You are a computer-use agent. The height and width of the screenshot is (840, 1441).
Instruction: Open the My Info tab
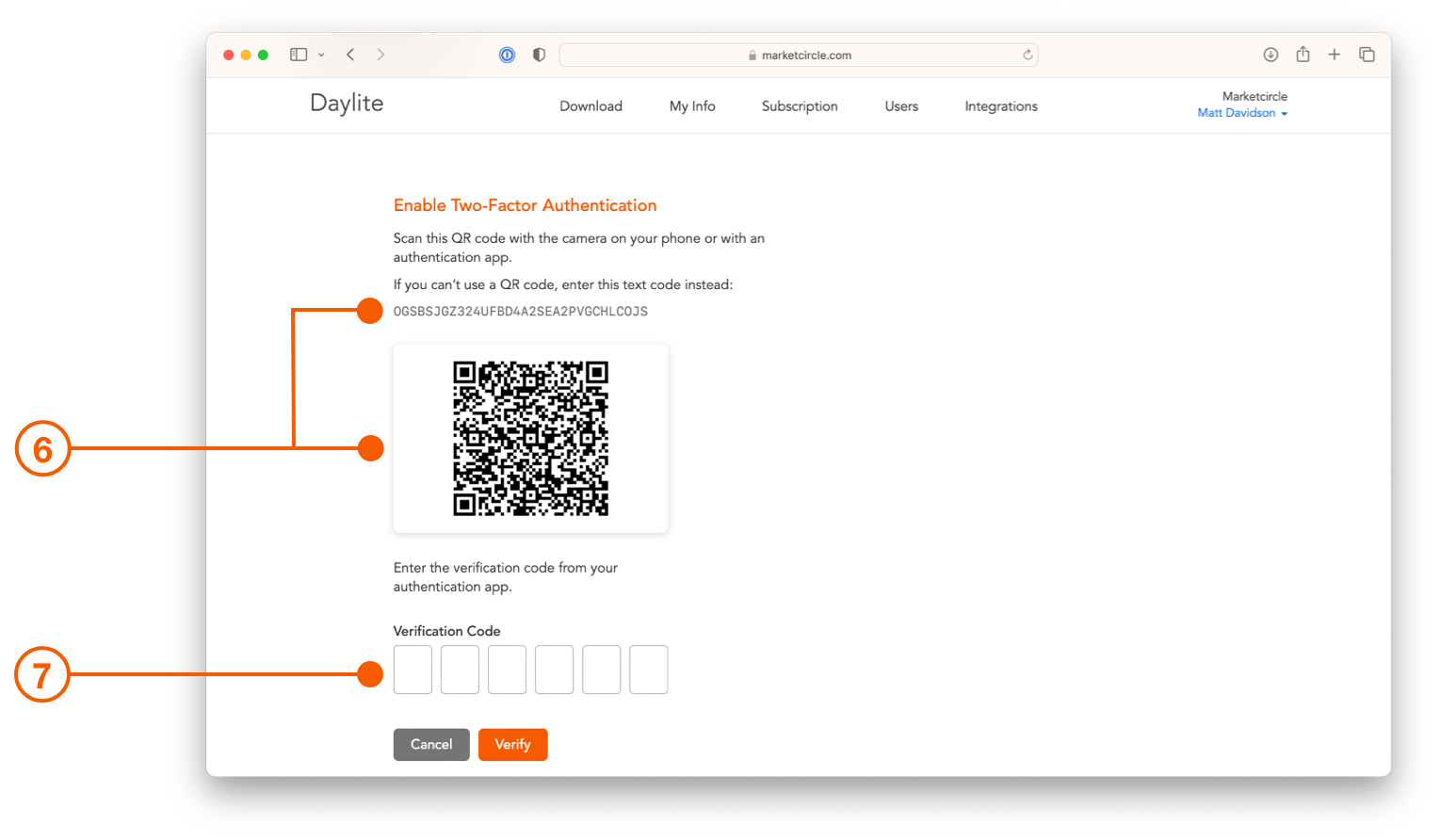pyautogui.click(x=692, y=106)
